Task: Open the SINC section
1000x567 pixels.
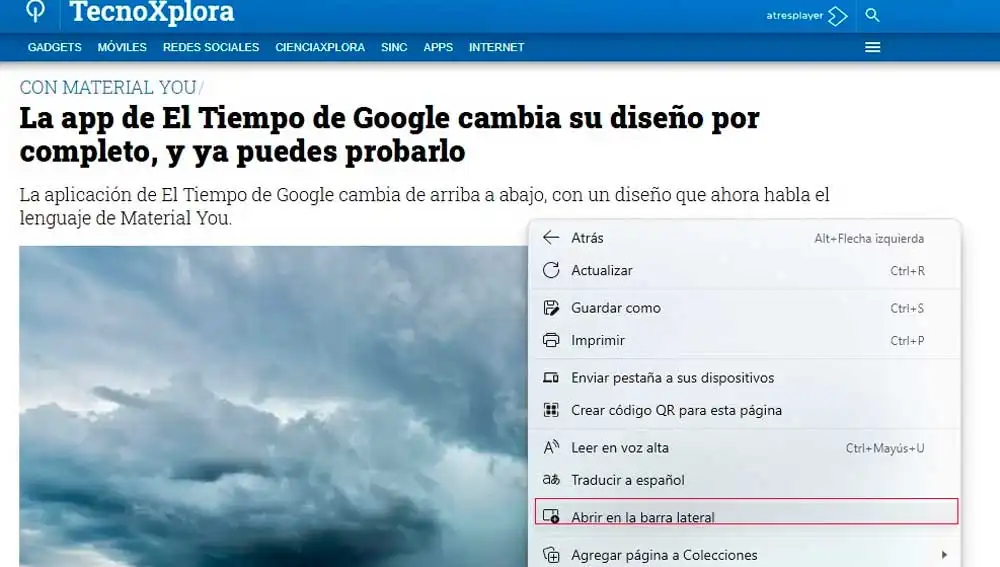Action: [x=394, y=47]
